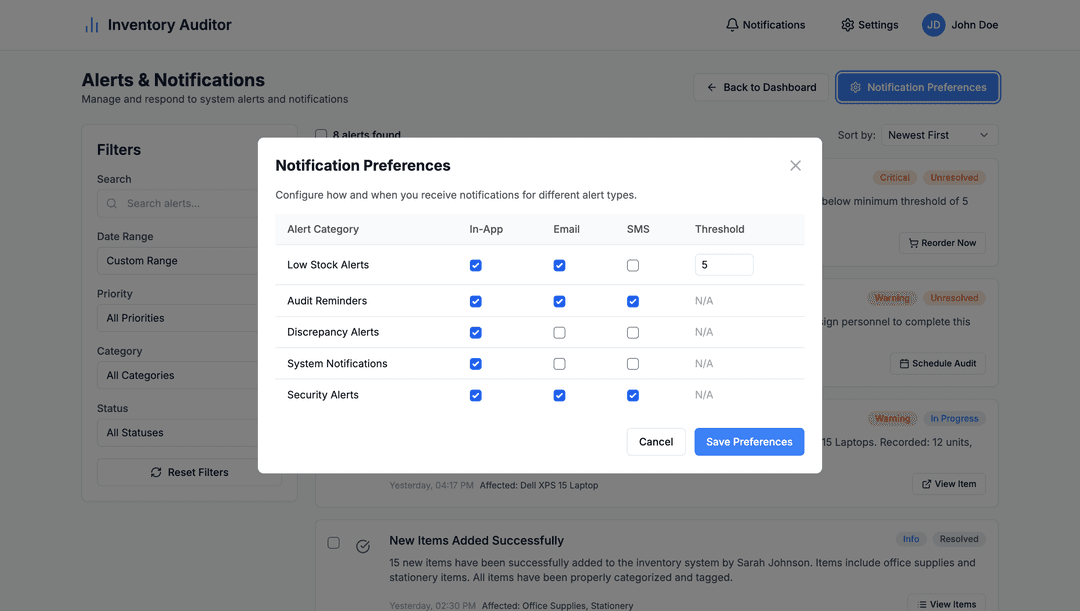
Task: Enable SMS for Low Stock Alerts
Action: point(632,265)
